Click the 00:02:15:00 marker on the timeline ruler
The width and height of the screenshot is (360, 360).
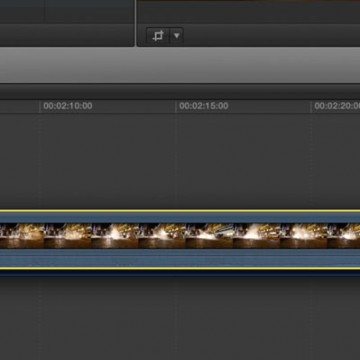(204, 106)
